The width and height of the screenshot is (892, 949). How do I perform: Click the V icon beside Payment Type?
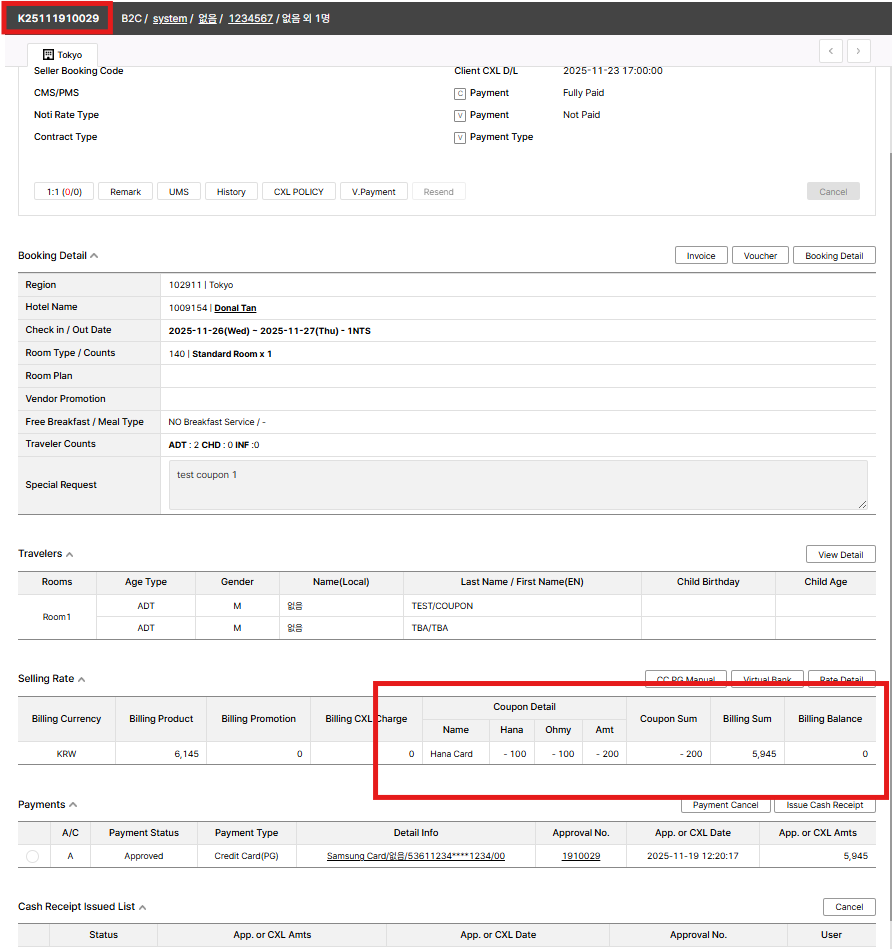(x=460, y=138)
